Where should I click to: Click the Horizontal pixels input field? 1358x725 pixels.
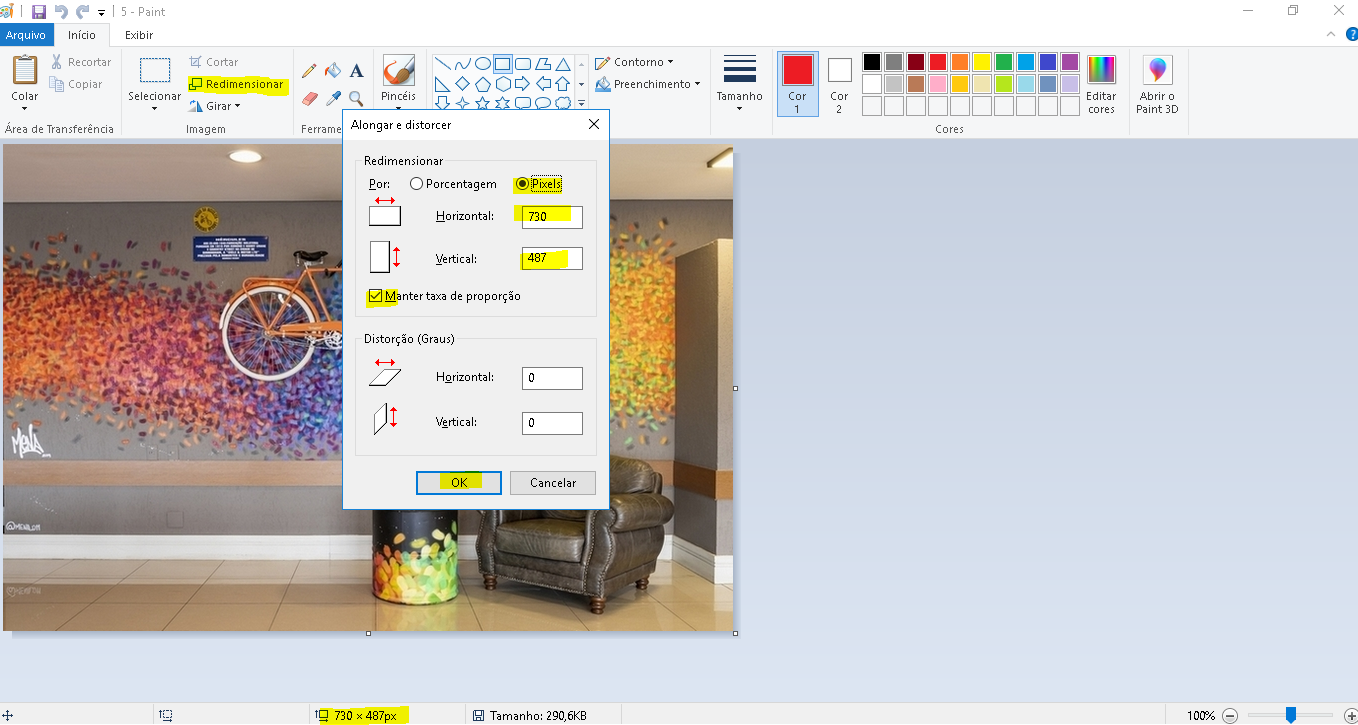pyautogui.click(x=550, y=217)
